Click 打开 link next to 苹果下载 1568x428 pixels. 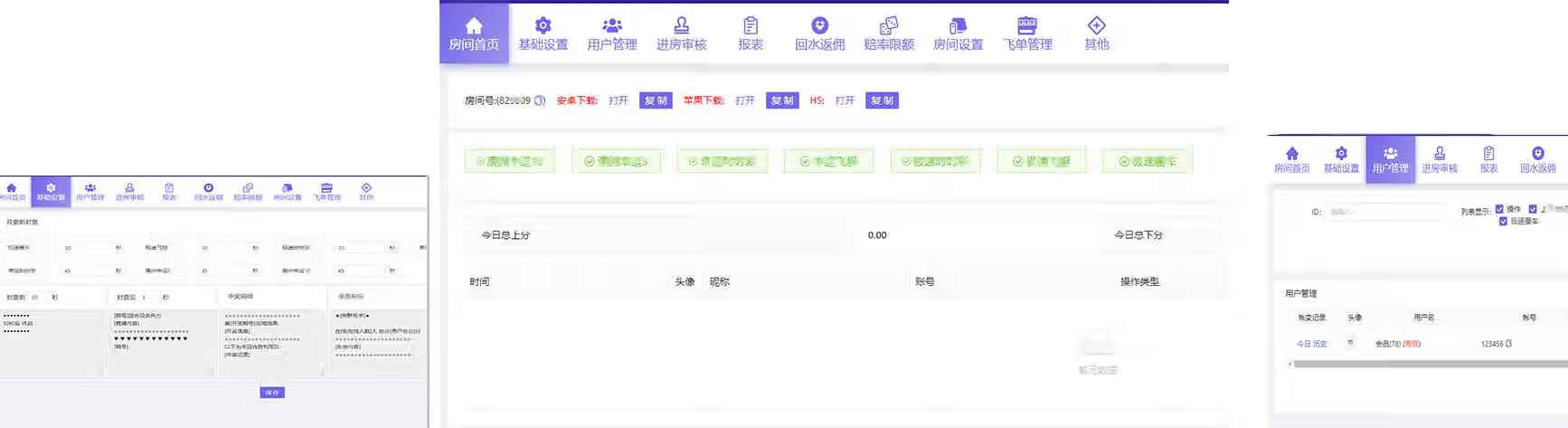(x=744, y=100)
